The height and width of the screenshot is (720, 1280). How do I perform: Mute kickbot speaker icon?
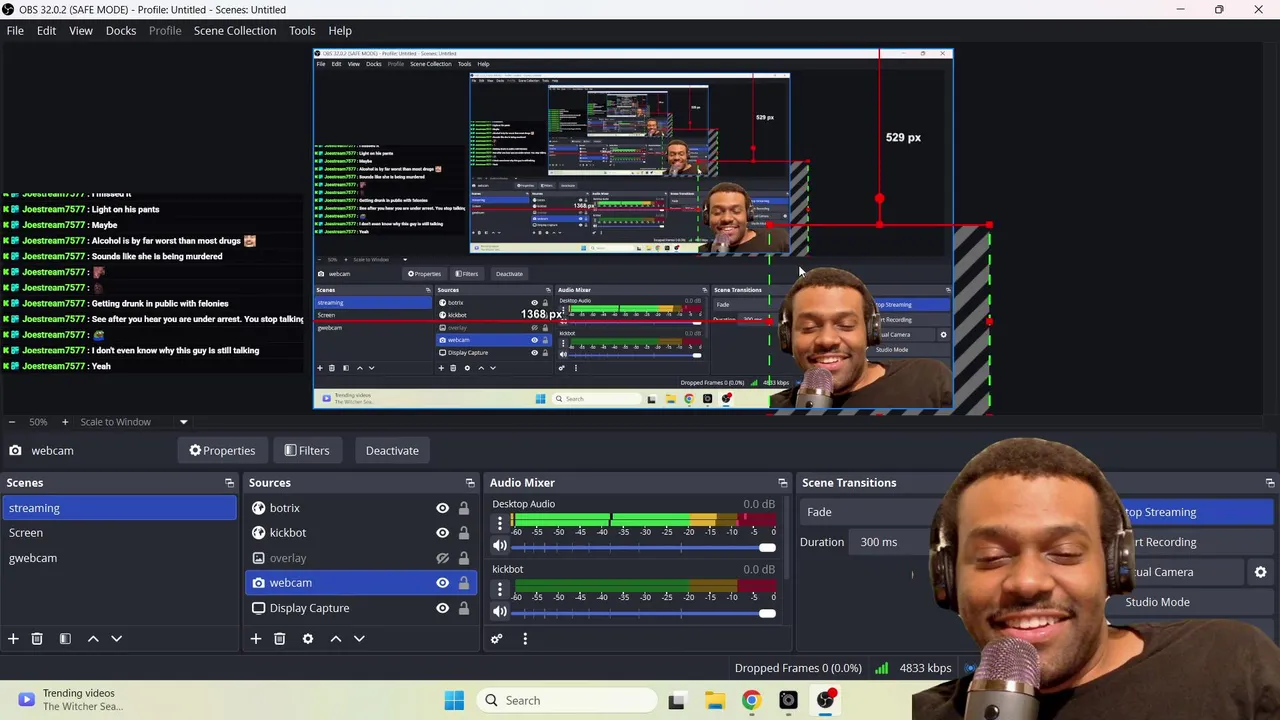click(x=500, y=611)
